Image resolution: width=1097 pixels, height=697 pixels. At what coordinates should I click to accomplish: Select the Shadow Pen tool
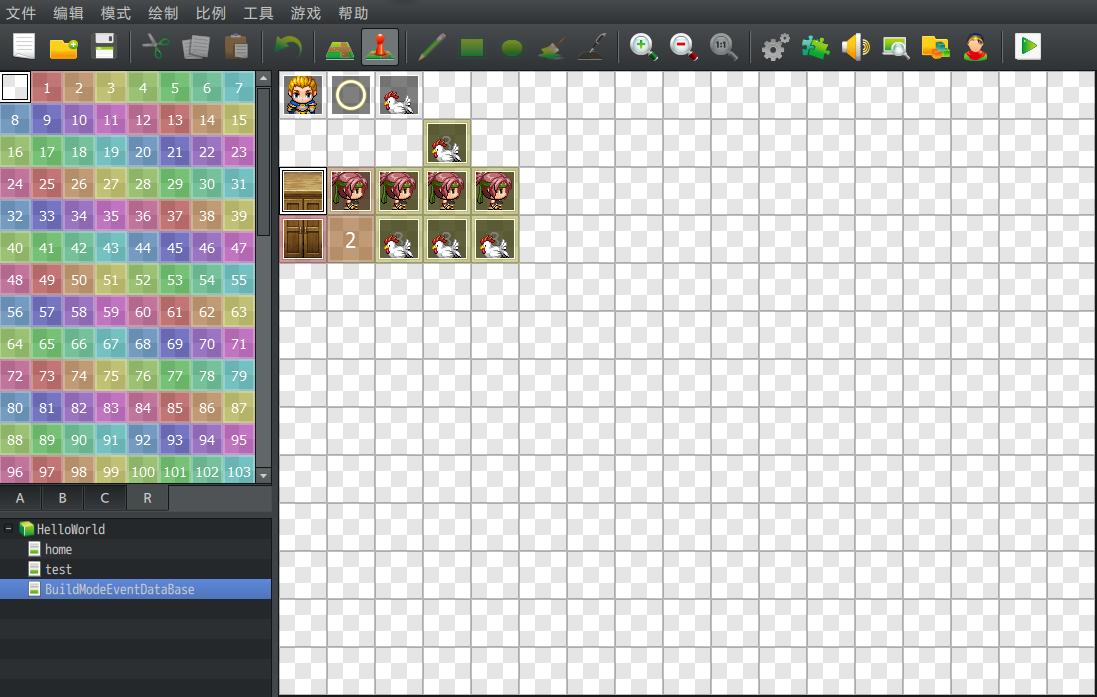[592, 47]
